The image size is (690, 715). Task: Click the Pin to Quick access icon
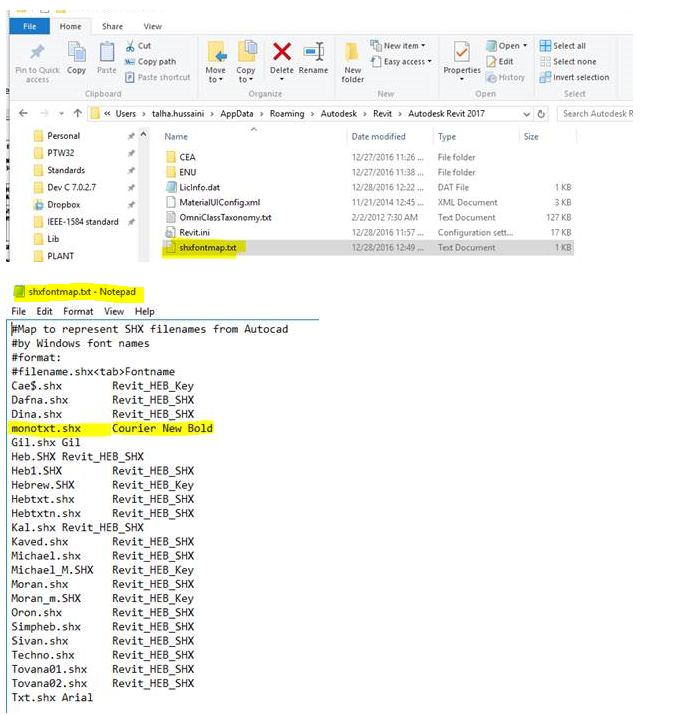click(x=37, y=53)
